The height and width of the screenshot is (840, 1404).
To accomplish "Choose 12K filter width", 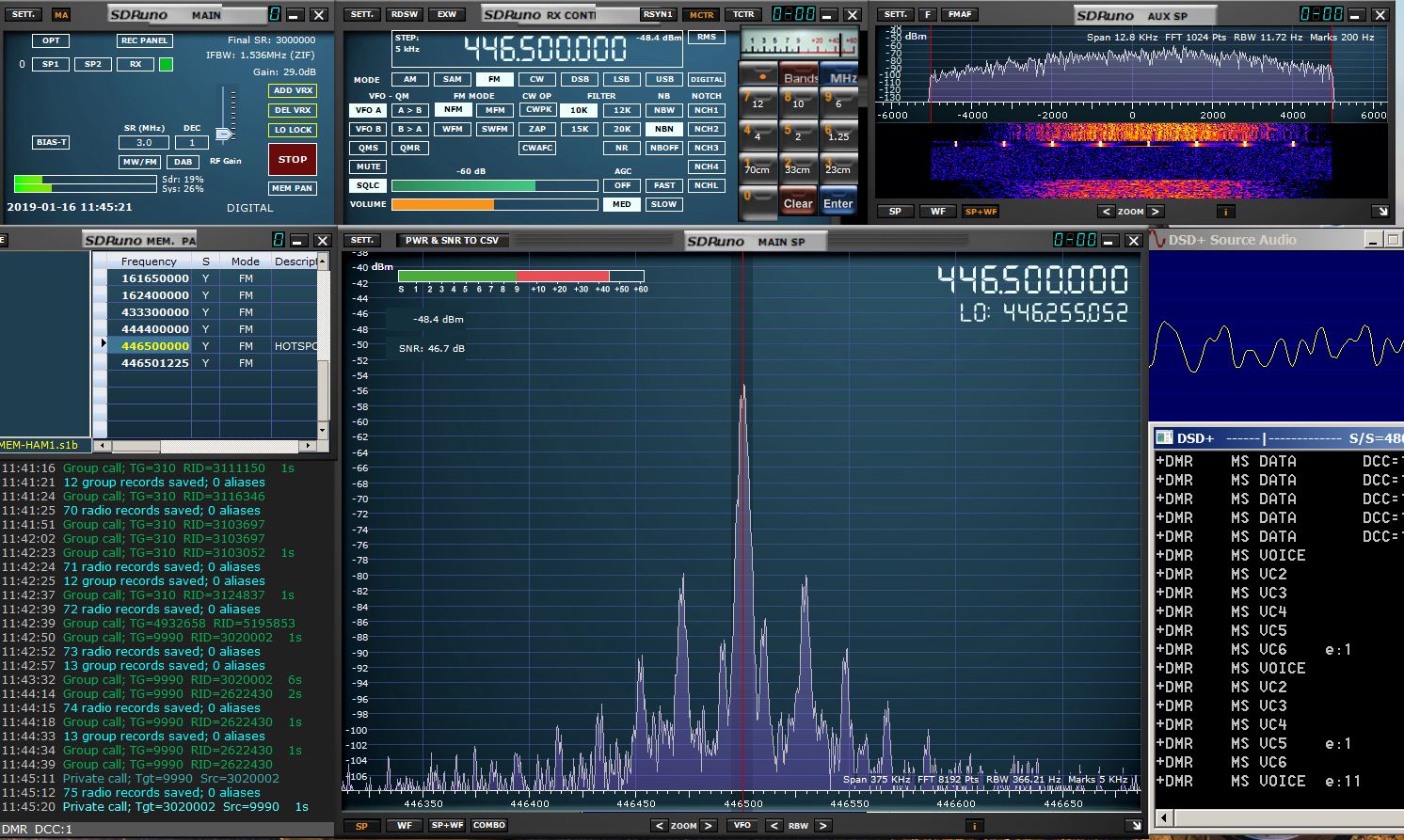I will point(622,110).
